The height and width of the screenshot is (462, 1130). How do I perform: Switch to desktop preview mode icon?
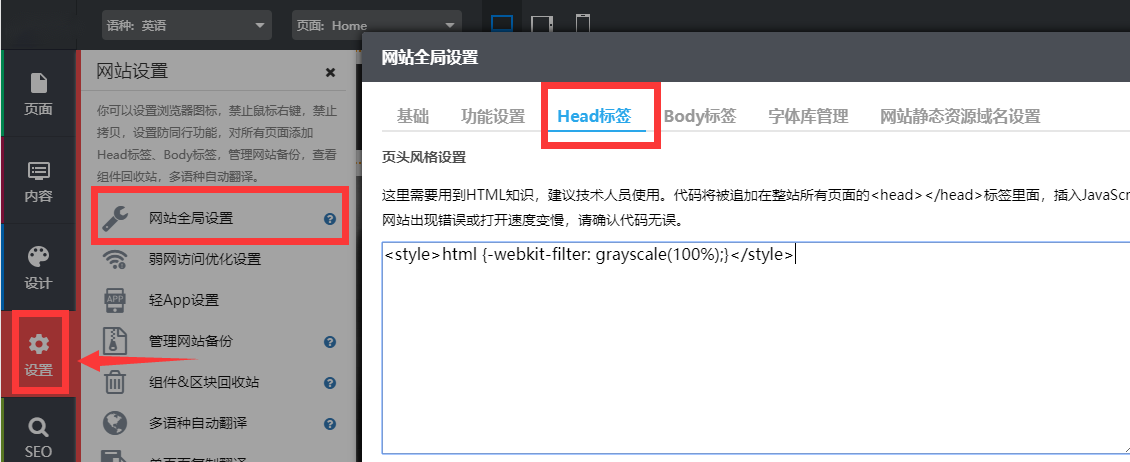502,24
